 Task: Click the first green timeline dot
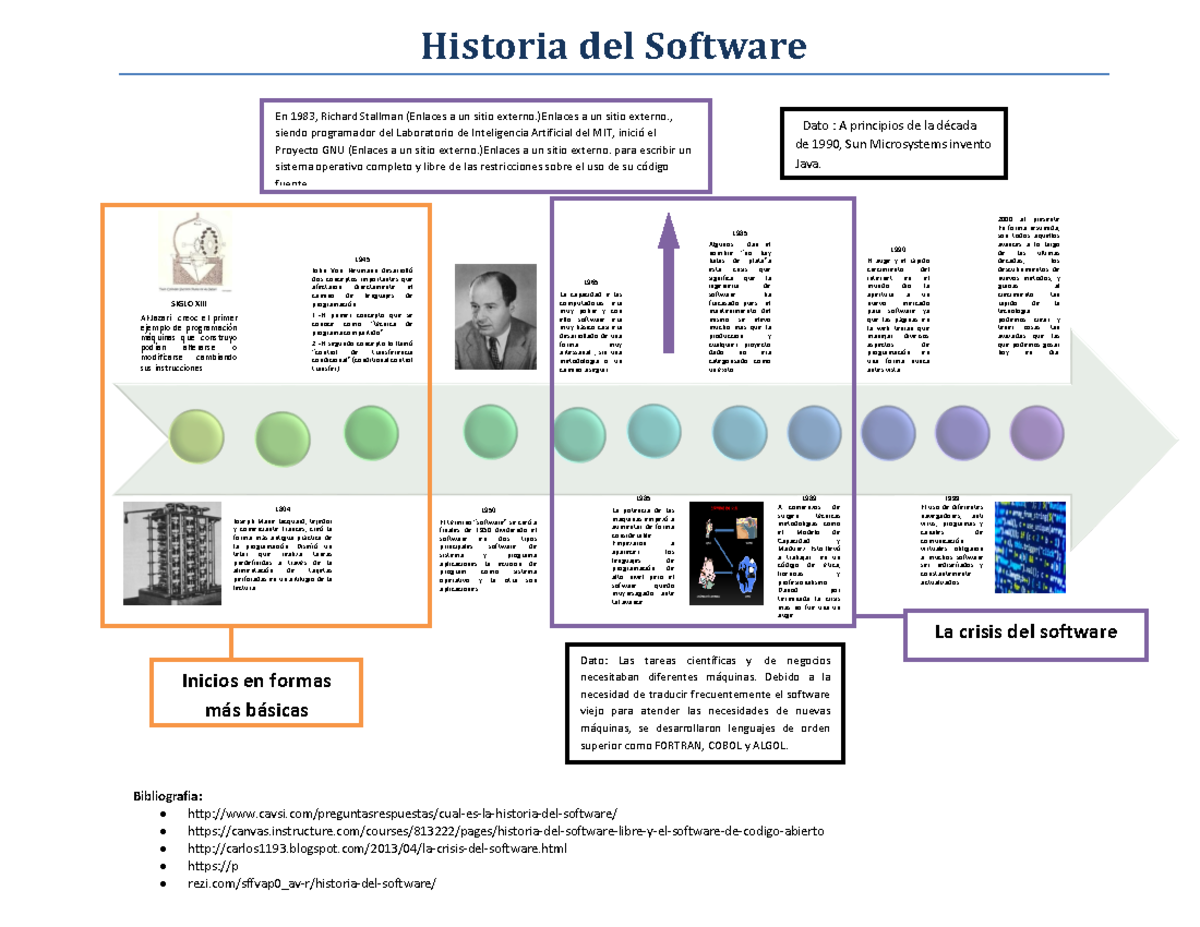[x=196, y=436]
